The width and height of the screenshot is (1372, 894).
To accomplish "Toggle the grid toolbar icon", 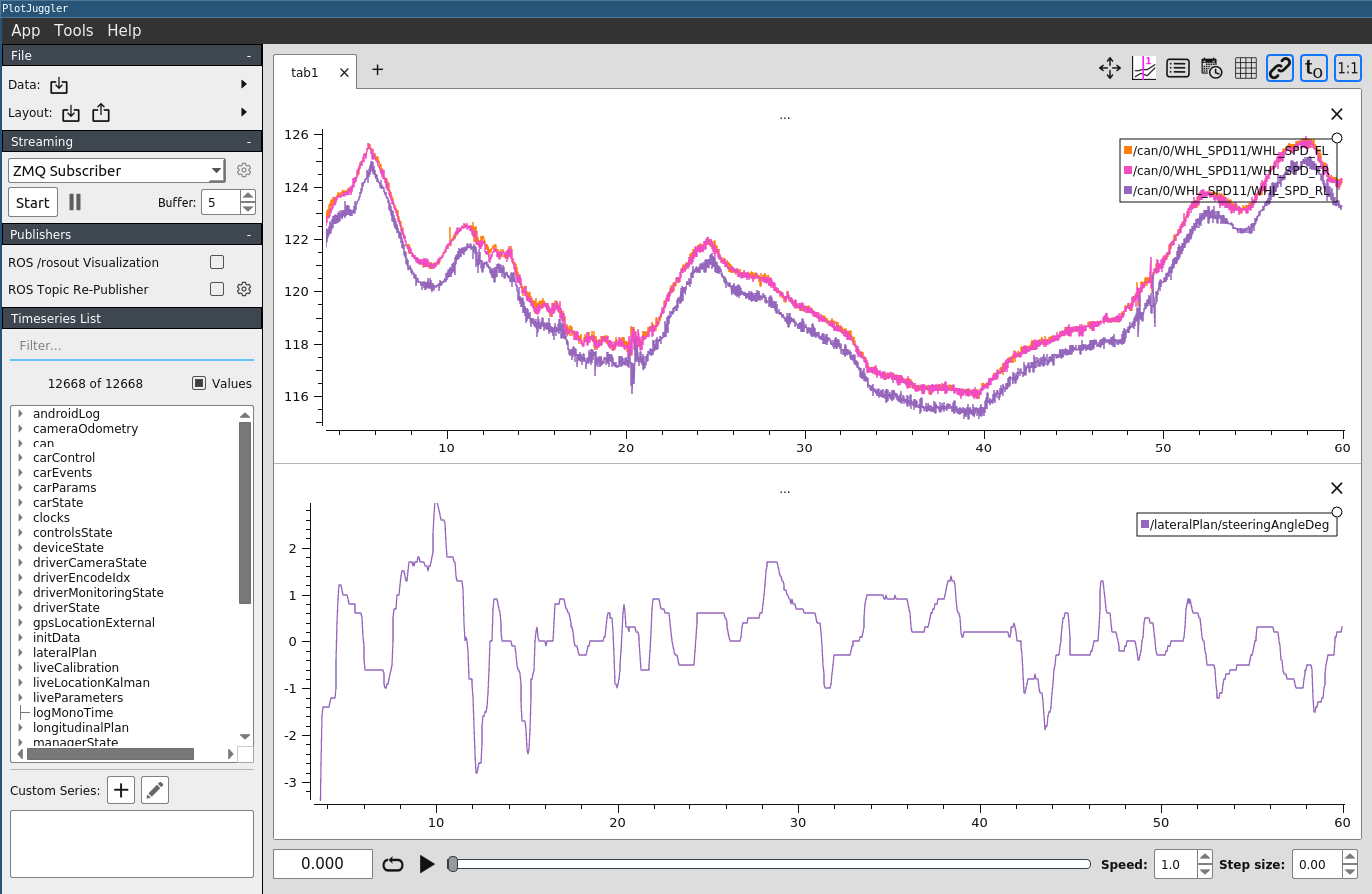I will point(1246,68).
